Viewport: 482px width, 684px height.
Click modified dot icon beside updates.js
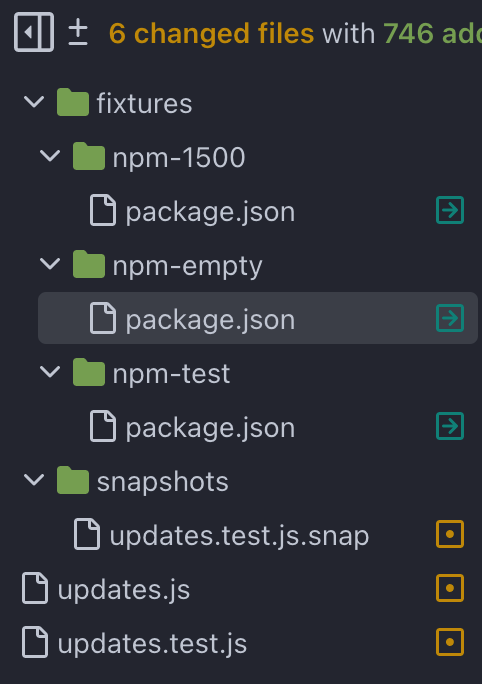pyautogui.click(x=450, y=588)
